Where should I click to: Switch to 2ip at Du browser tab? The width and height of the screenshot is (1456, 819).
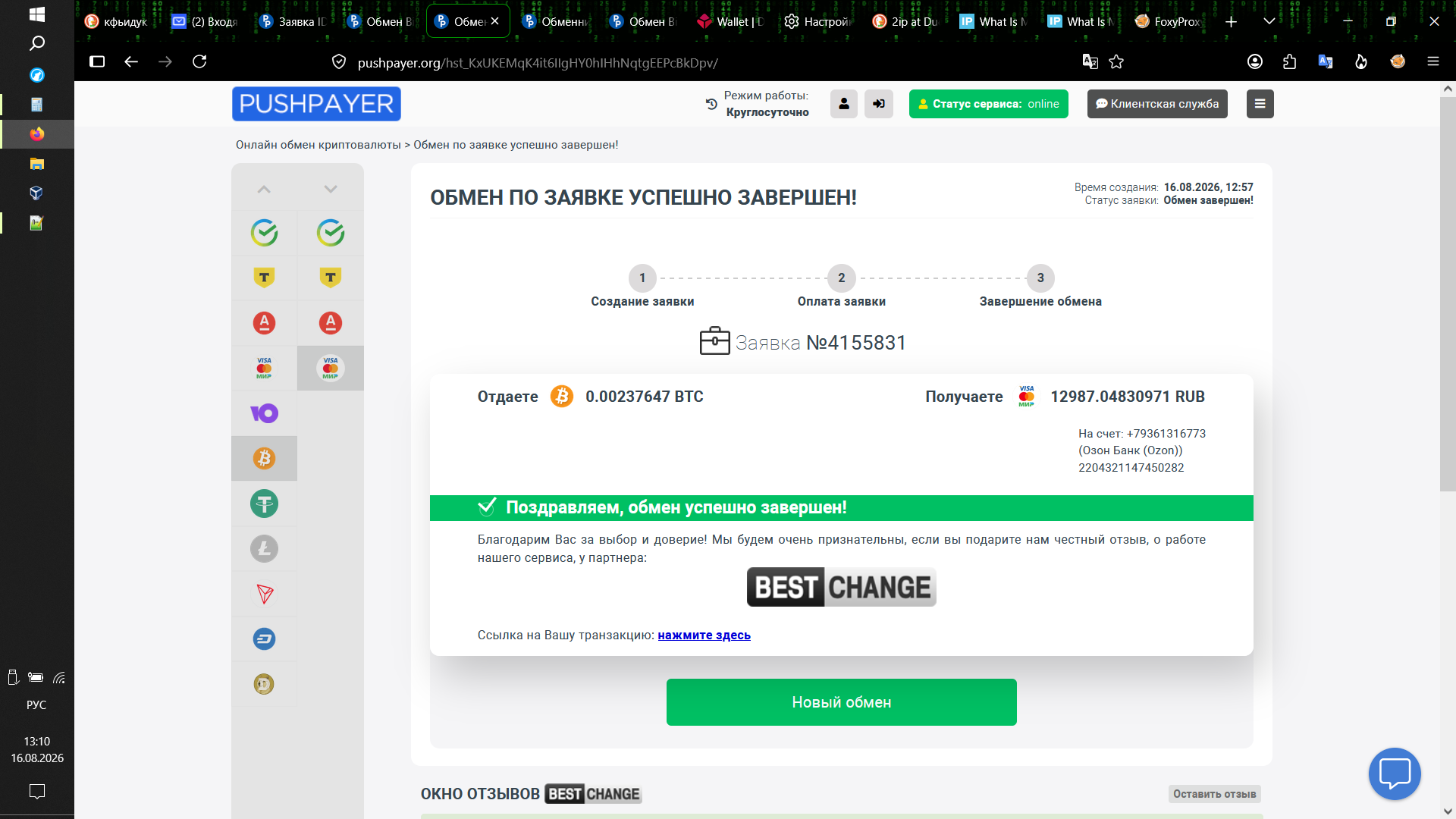(906, 21)
